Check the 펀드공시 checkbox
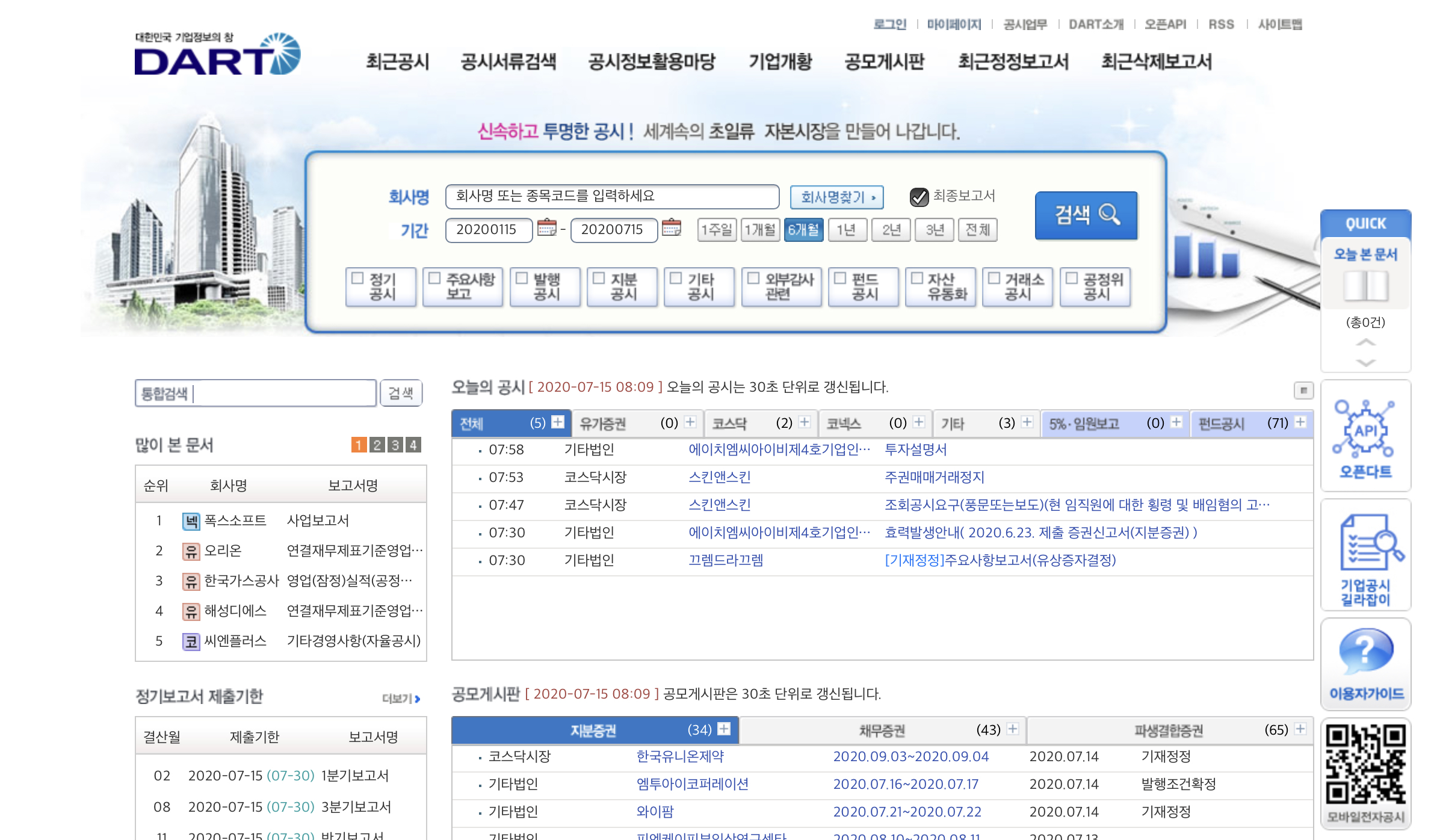Image resolution: width=1437 pixels, height=840 pixels. coord(840,278)
